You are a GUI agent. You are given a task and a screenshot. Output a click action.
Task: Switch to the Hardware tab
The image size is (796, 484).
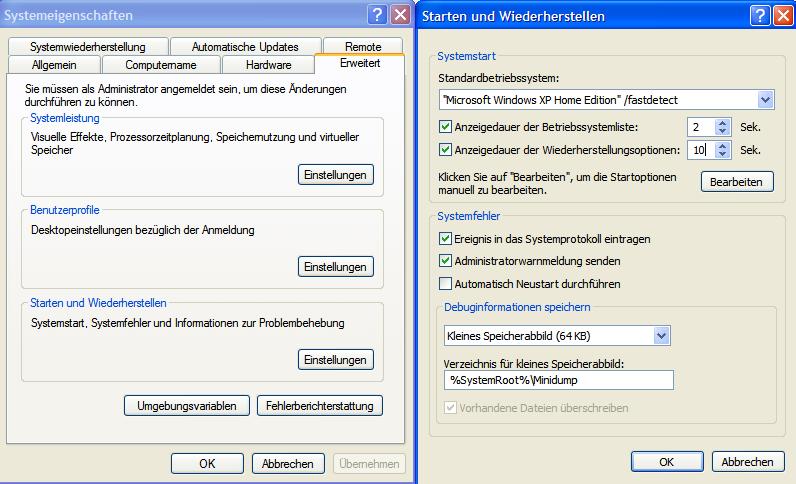(269, 65)
